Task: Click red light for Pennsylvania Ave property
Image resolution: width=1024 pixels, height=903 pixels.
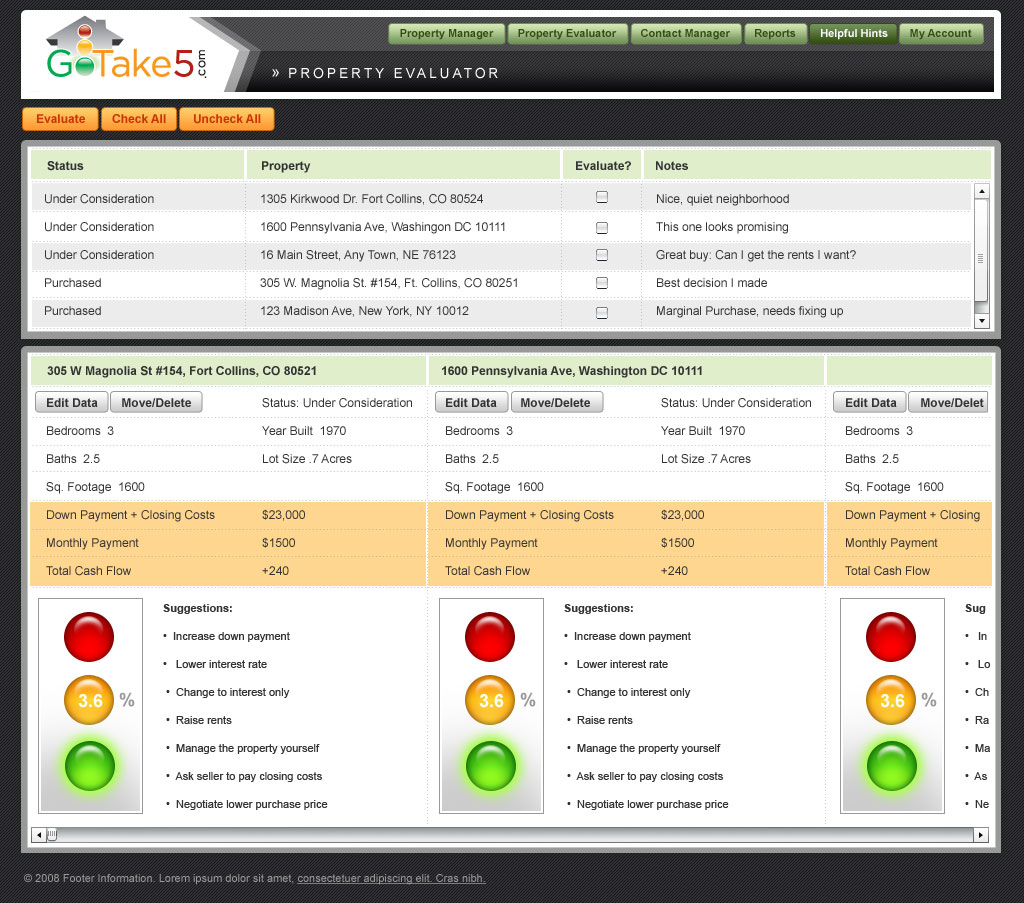Action: tap(490, 637)
